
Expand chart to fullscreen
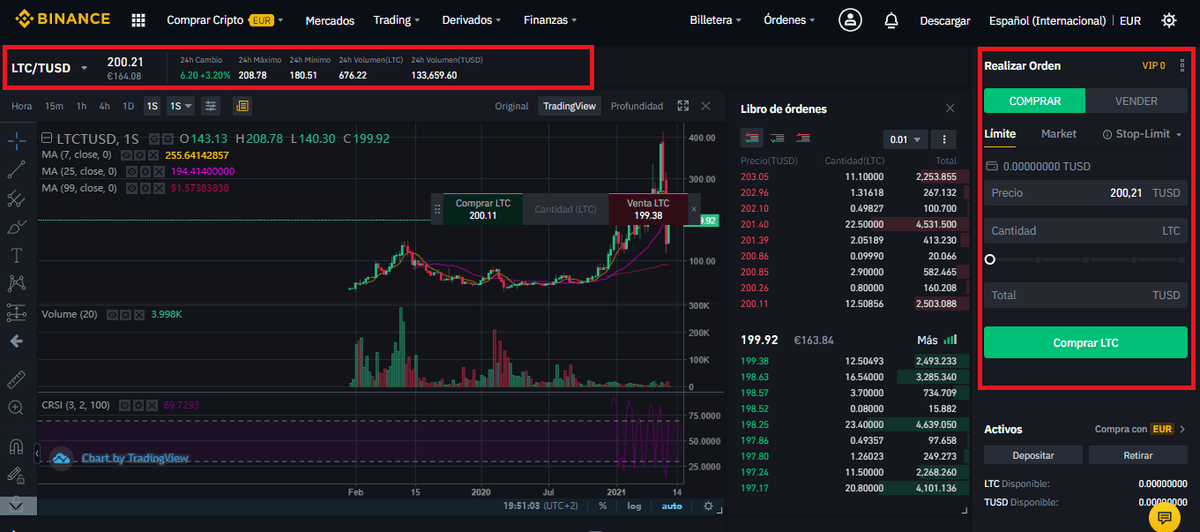point(683,106)
